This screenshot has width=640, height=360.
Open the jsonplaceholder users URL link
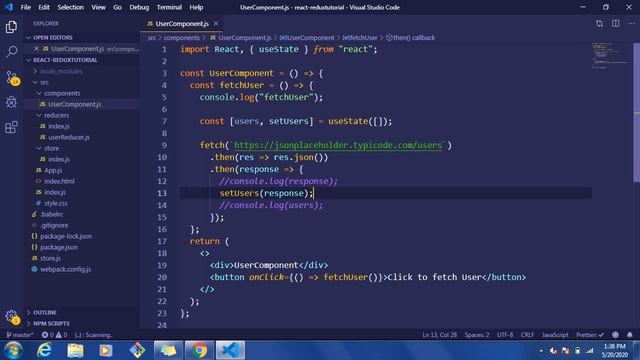pyautogui.click(x=338, y=145)
